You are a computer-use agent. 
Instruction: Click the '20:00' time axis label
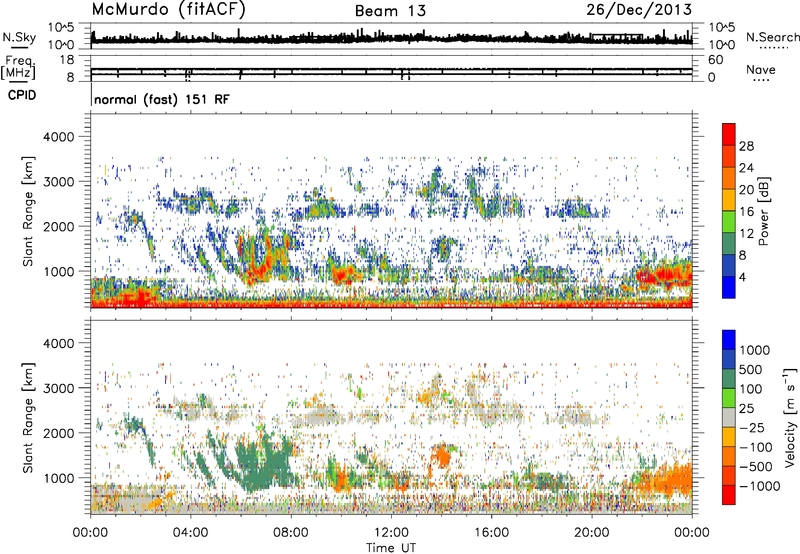(x=592, y=533)
